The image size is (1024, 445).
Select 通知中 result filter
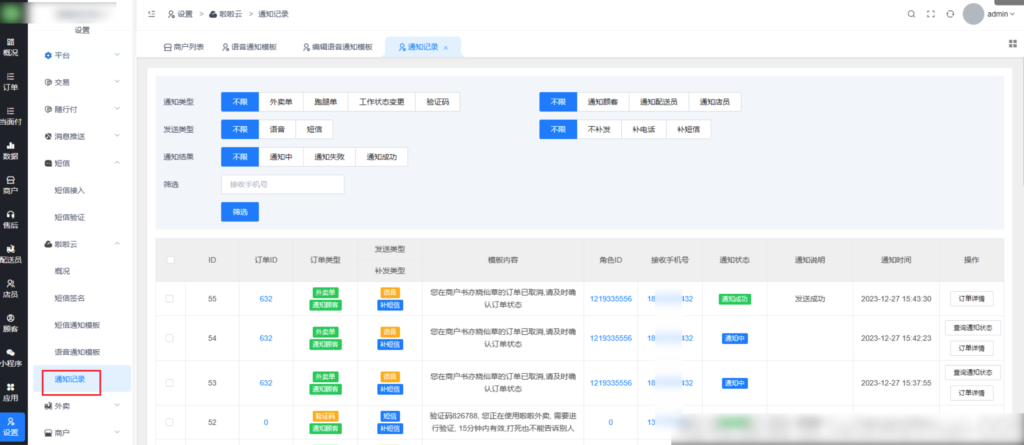281,157
